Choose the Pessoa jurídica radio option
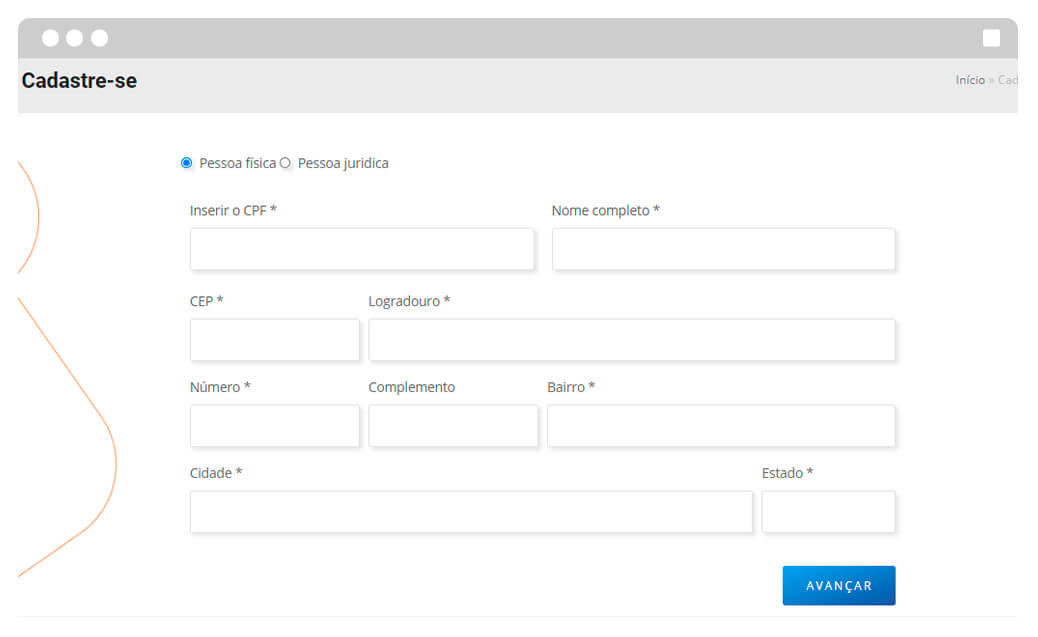1038x637 pixels. click(285, 163)
